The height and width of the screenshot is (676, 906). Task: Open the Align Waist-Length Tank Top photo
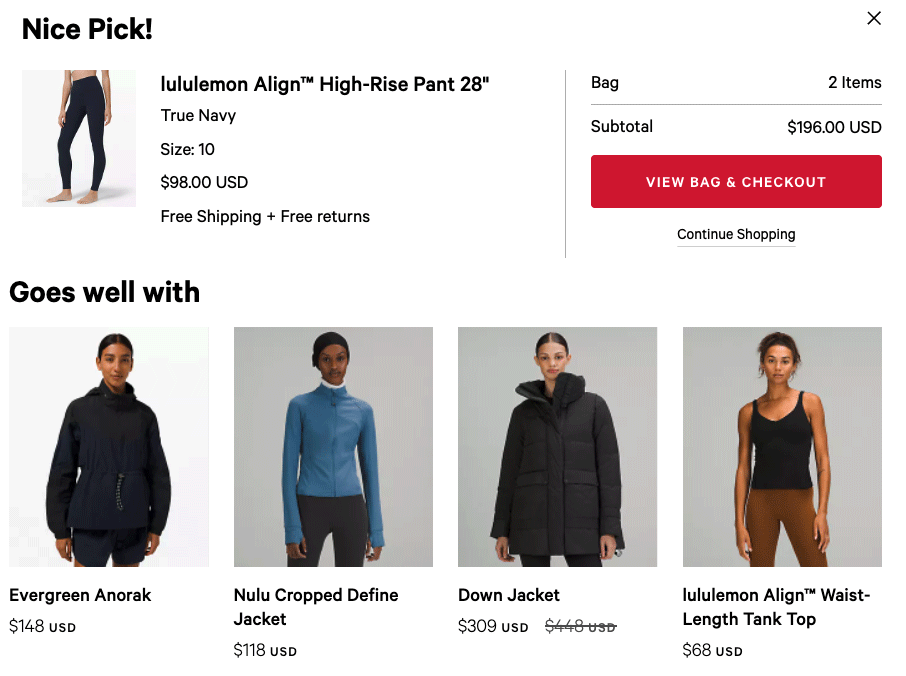click(x=782, y=447)
